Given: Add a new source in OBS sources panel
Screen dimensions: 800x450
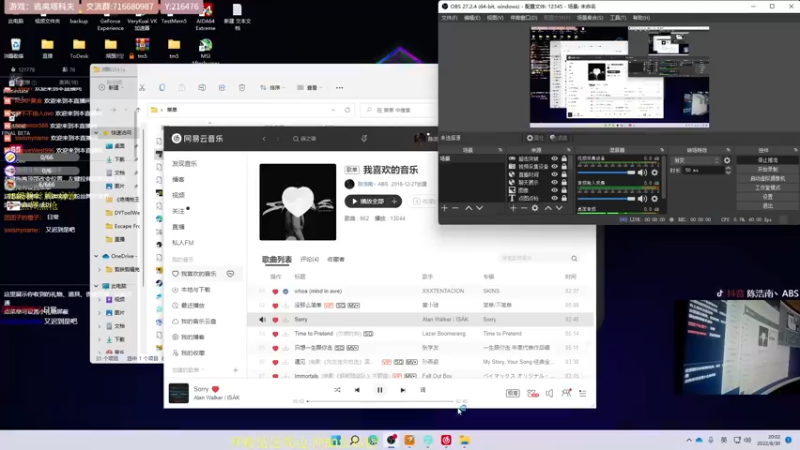Looking at the screenshot, I should pyautogui.click(x=513, y=208).
